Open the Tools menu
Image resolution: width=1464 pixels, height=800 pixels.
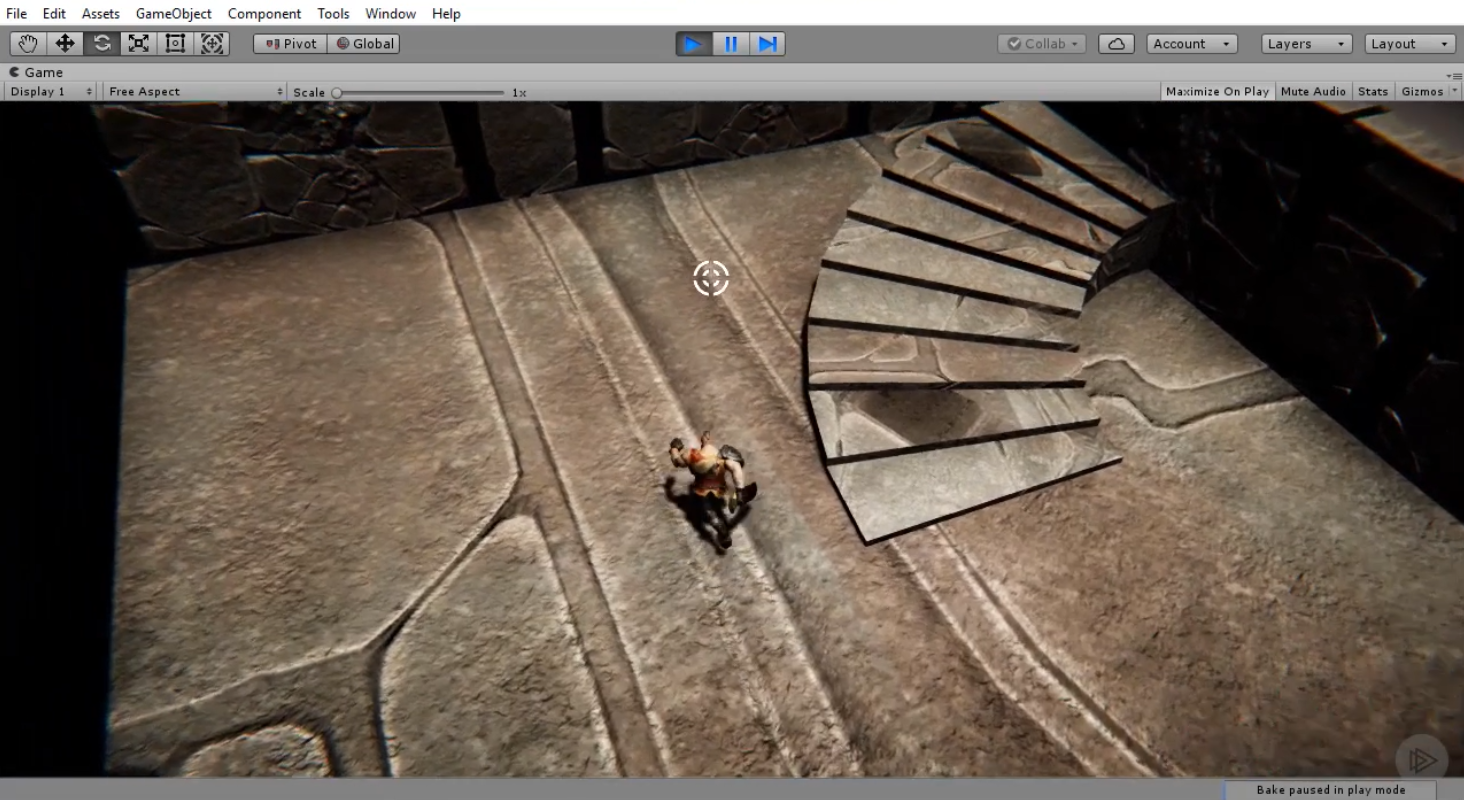334,14
